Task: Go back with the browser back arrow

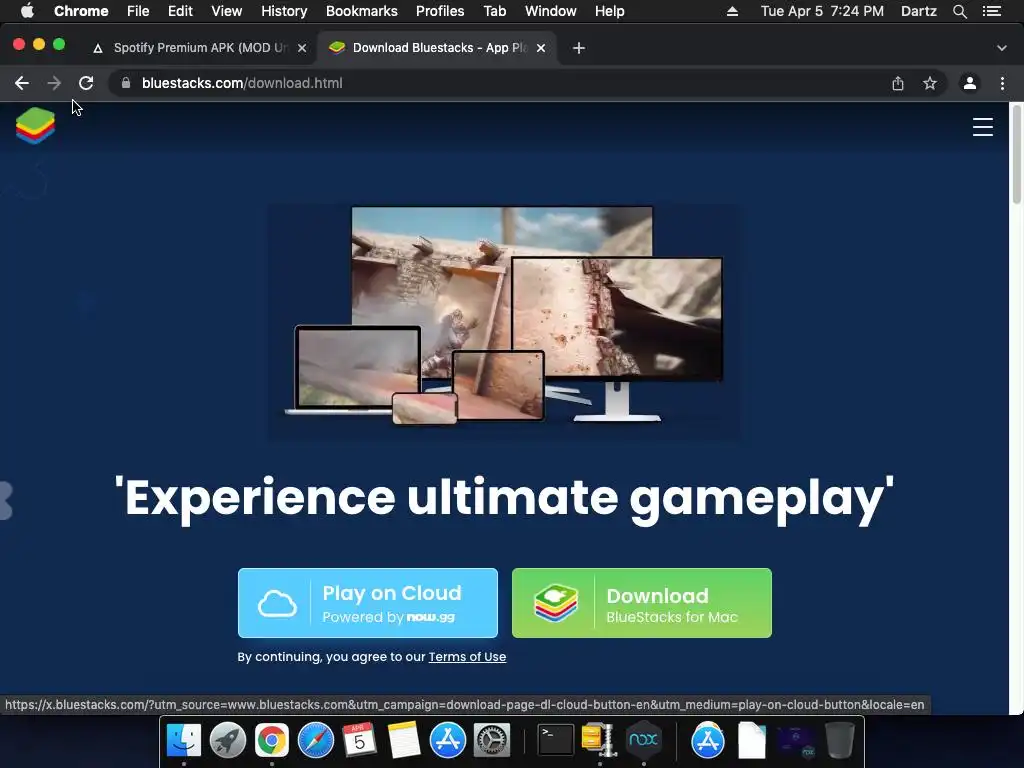Action: pyautogui.click(x=22, y=83)
